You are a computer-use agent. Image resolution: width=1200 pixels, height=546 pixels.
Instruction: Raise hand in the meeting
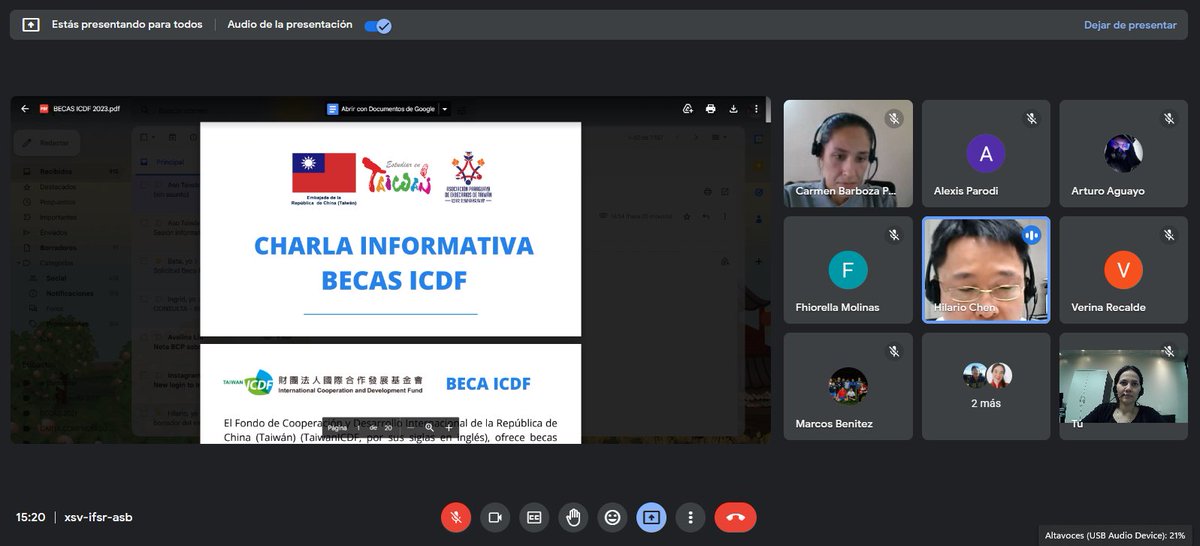(573, 517)
